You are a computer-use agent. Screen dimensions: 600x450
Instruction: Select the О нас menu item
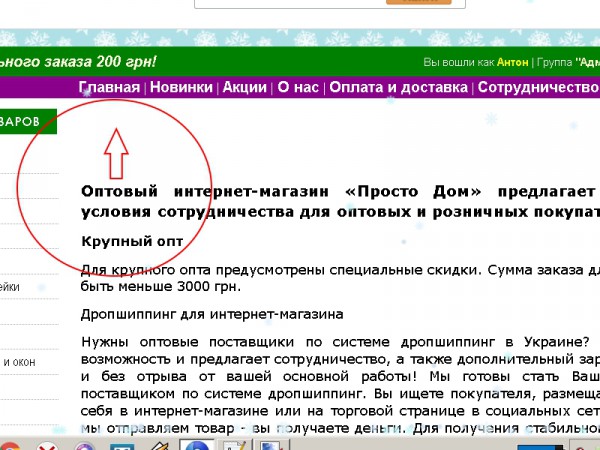pyautogui.click(x=298, y=87)
